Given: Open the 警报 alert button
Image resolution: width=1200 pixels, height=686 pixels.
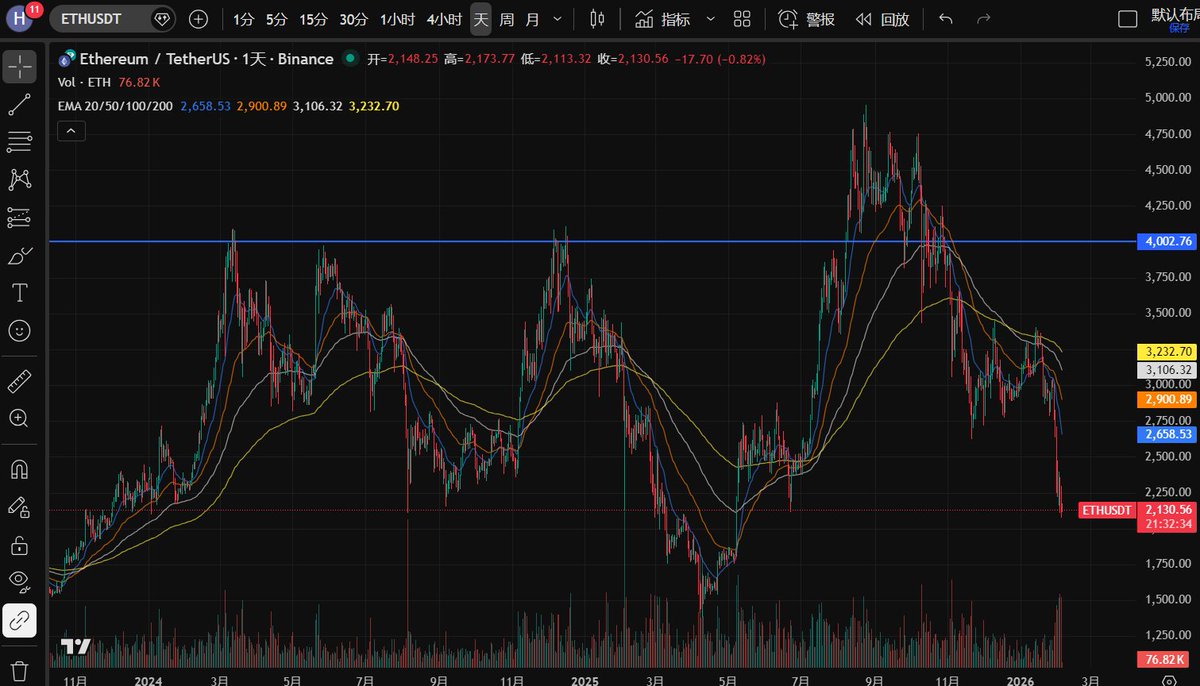Looking at the screenshot, I should (807, 19).
